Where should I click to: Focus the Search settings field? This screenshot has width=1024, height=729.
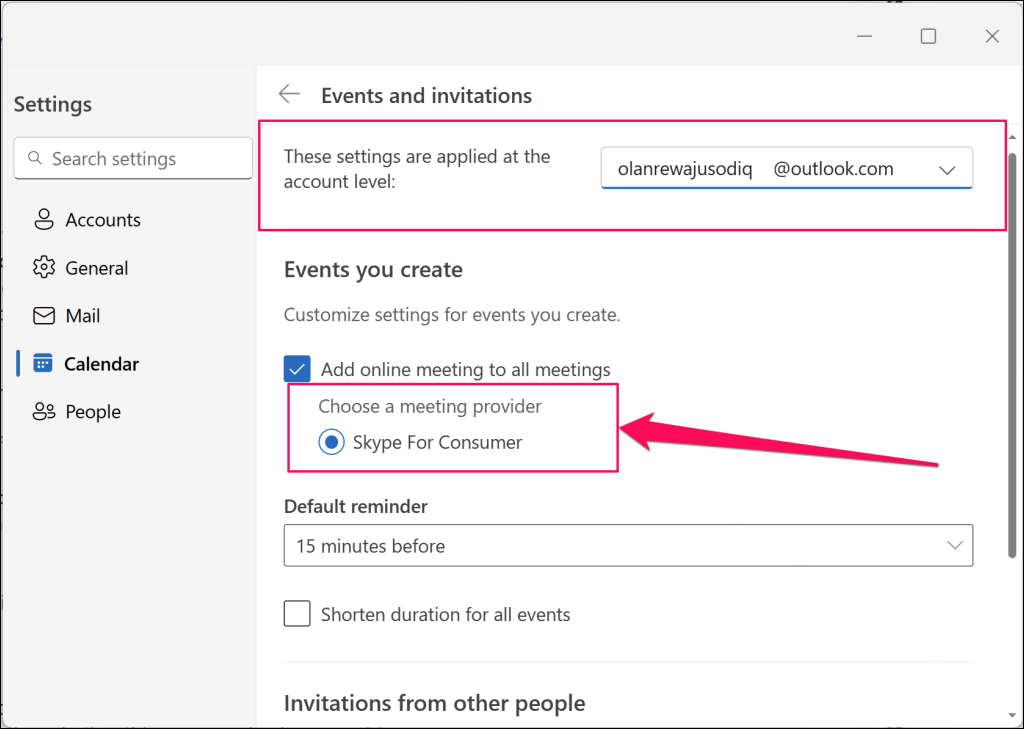(145, 158)
